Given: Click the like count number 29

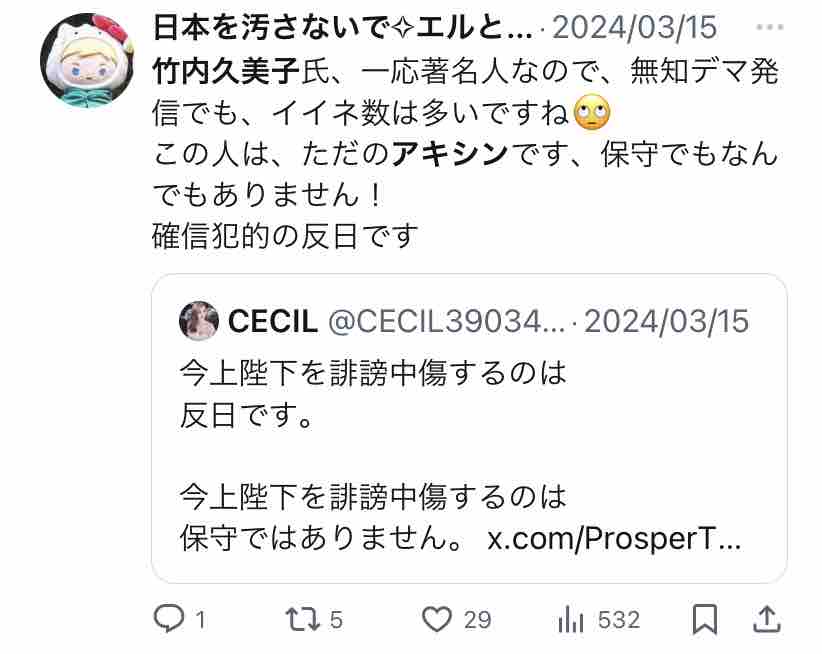Looking at the screenshot, I should pyautogui.click(x=477, y=620).
